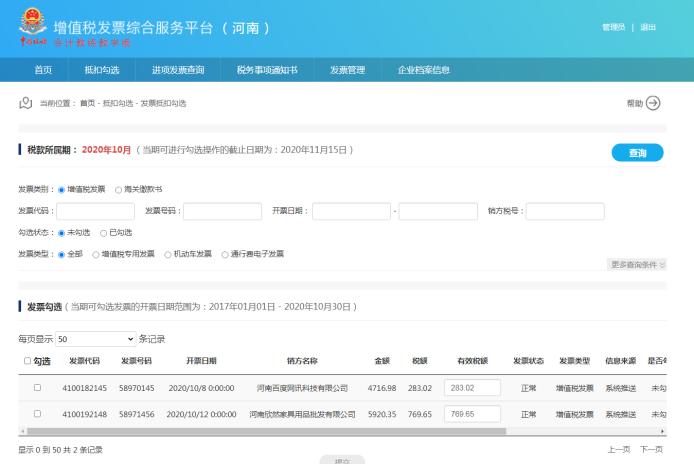The width and height of the screenshot is (694, 464).
Task: Select the 海关缴款书 radio option
Action: (118, 190)
